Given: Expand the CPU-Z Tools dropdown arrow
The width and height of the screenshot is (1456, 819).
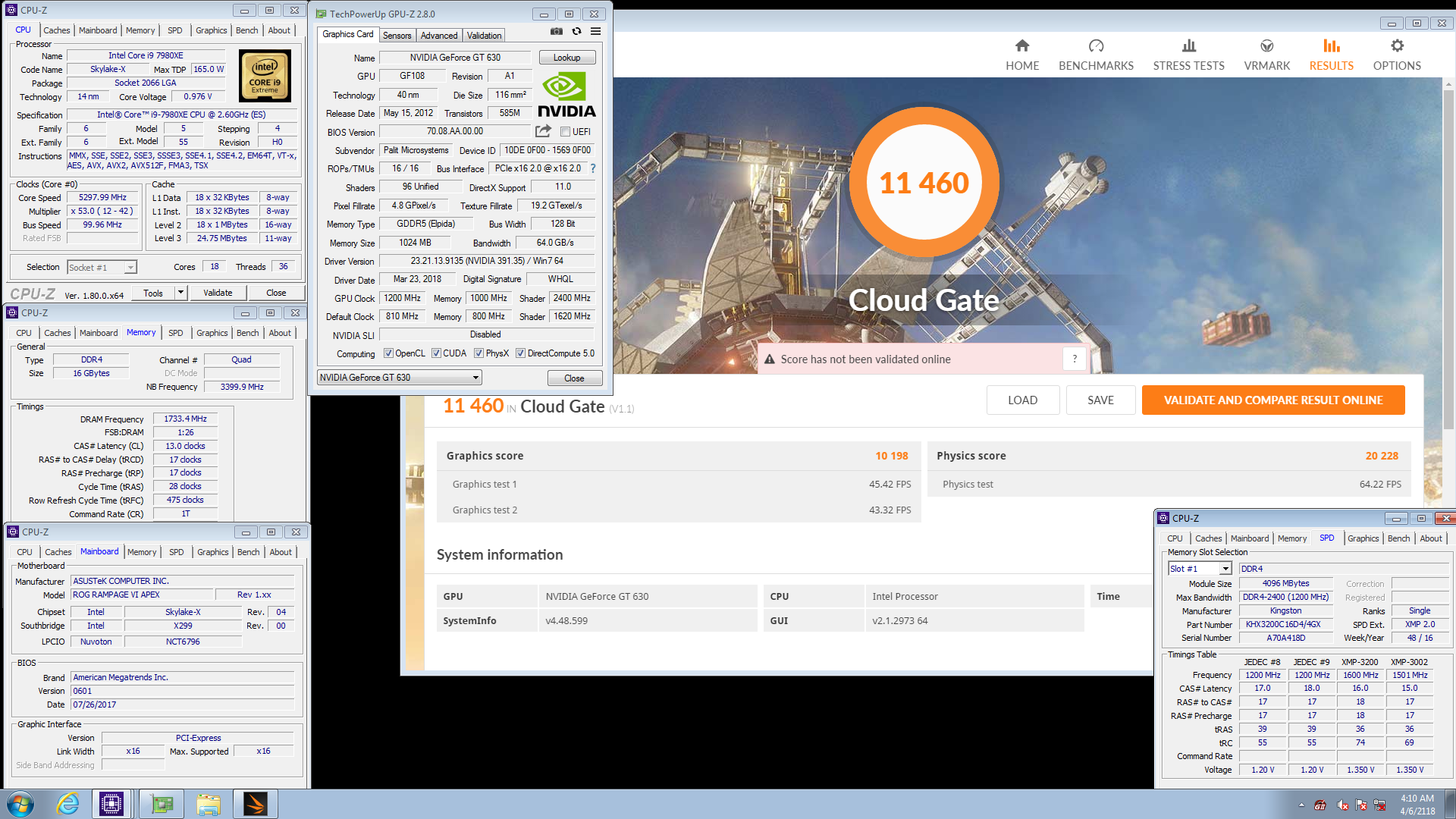Looking at the screenshot, I should click(x=180, y=293).
